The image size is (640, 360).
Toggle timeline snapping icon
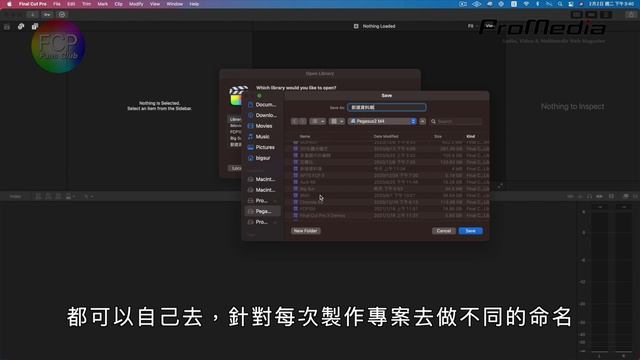tap(599, 197)
